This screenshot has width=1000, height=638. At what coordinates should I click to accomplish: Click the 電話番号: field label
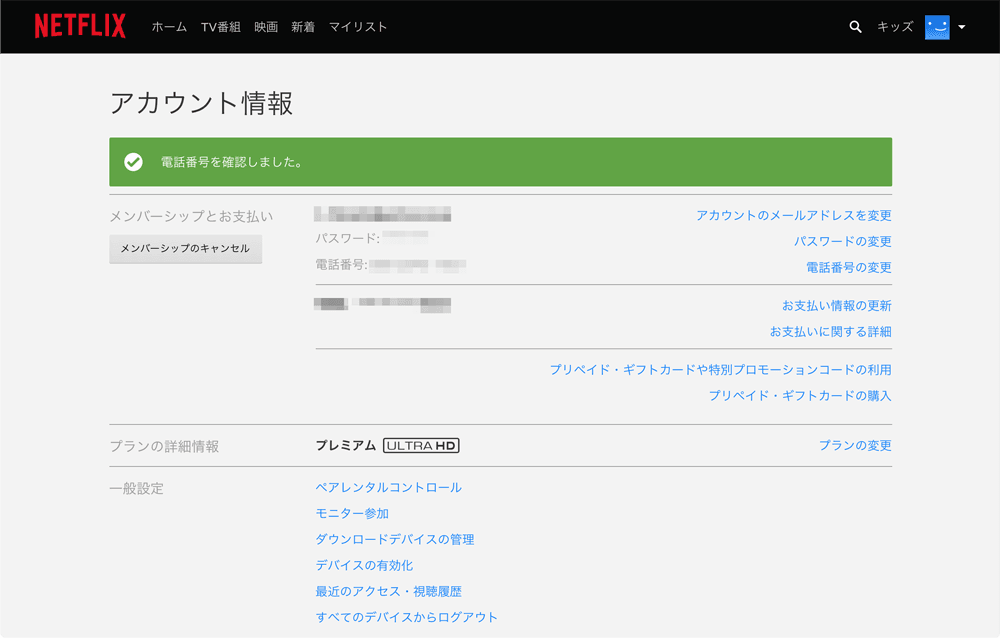342,265
